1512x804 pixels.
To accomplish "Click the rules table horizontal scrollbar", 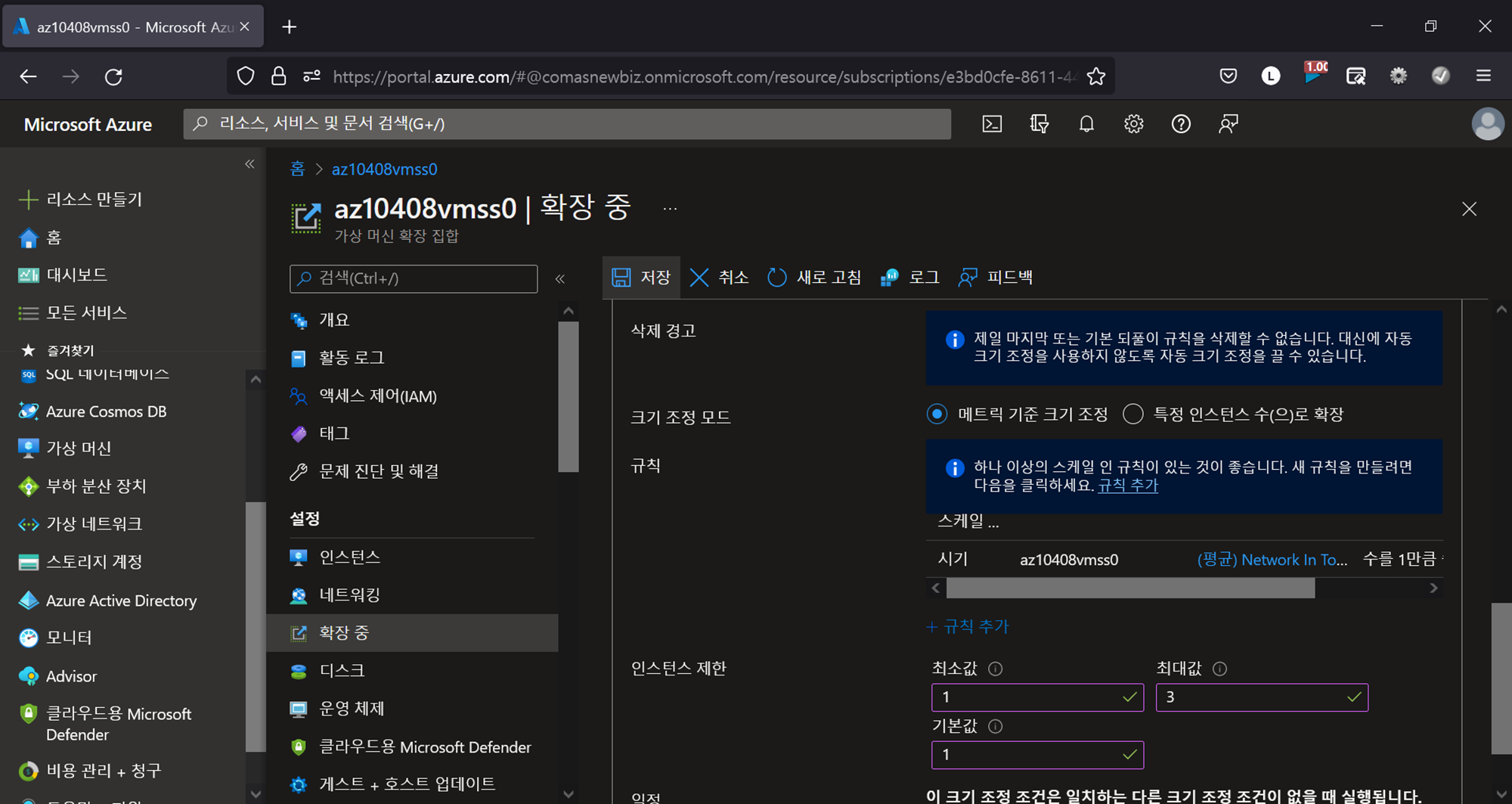I will [x=1130, y=588].
